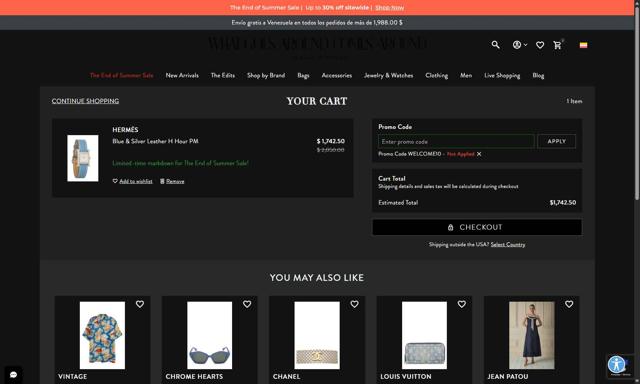Click the VINTAGE brand label
Screen dimensions: 640x384
click(73, 377)
